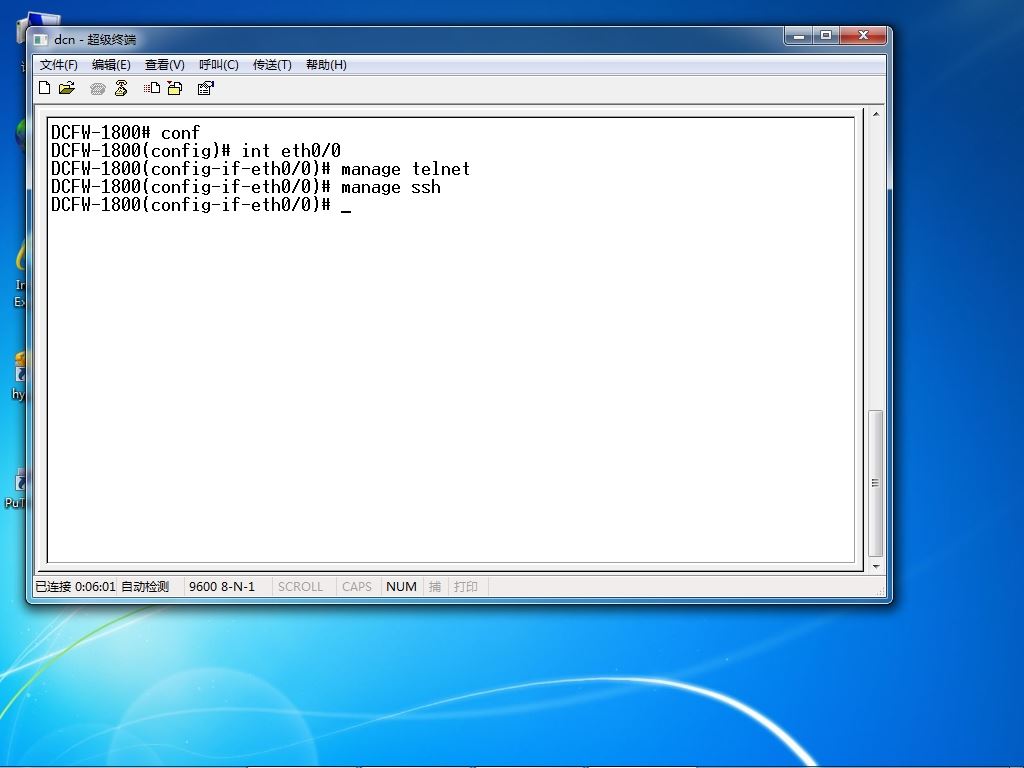The image size is (1024, 768).
Task: Click the 捕 capture status indicator
Action: (x=435, y=586)
